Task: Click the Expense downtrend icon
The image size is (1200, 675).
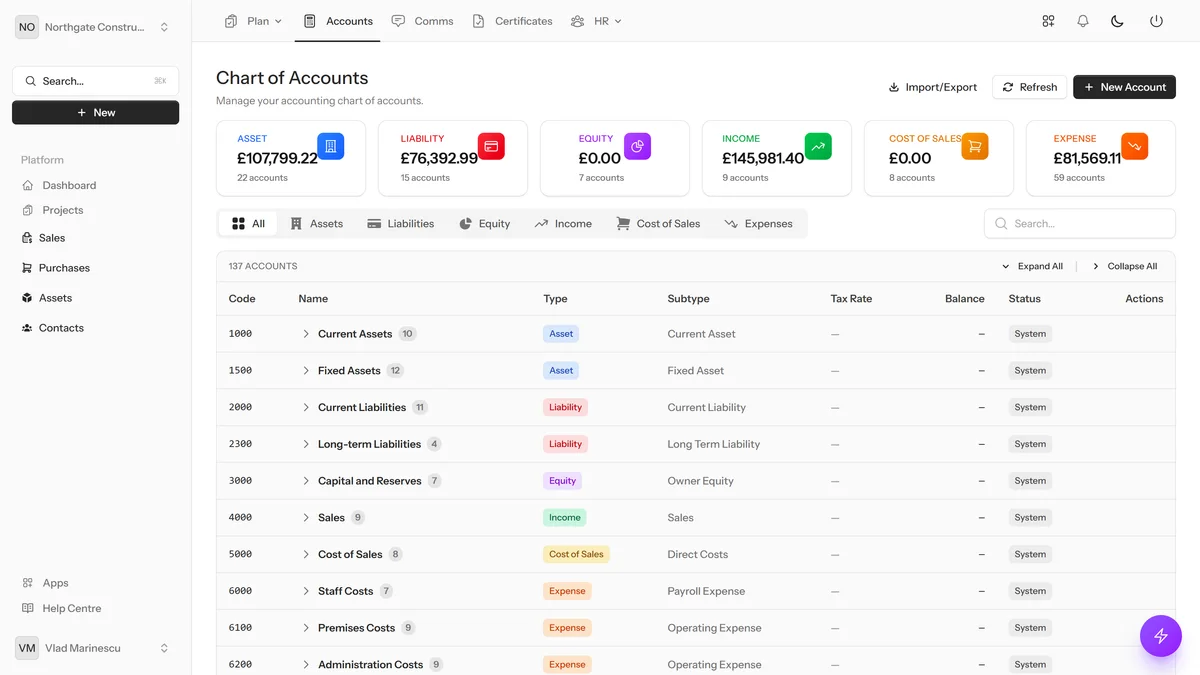Action: (x=1134, y=147)
